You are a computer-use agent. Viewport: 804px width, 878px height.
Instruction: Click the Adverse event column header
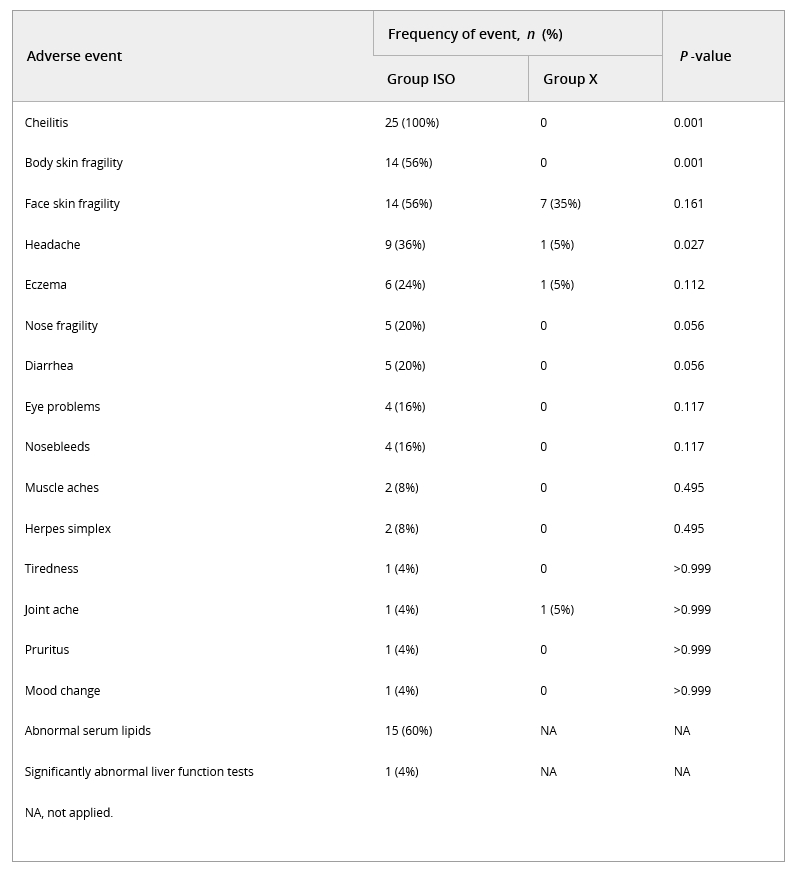click(x=74, y=56)
